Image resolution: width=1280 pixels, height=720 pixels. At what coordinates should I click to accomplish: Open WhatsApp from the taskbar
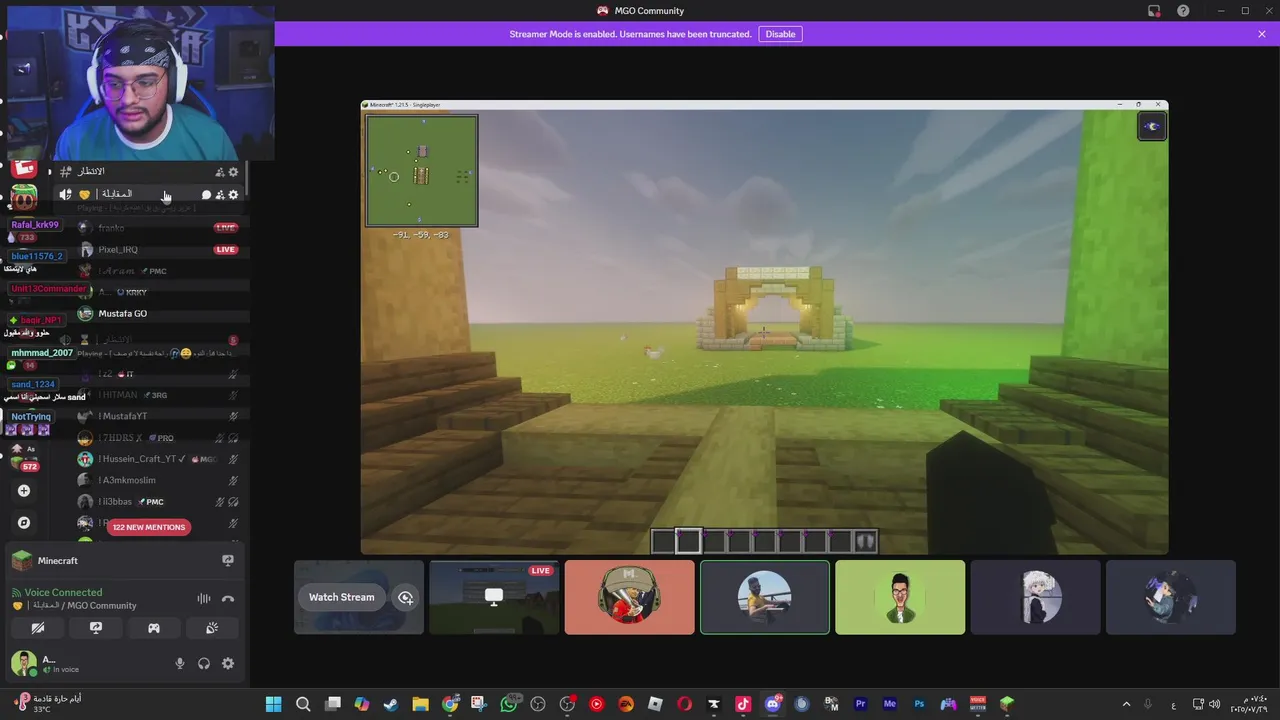coord(509,704)
